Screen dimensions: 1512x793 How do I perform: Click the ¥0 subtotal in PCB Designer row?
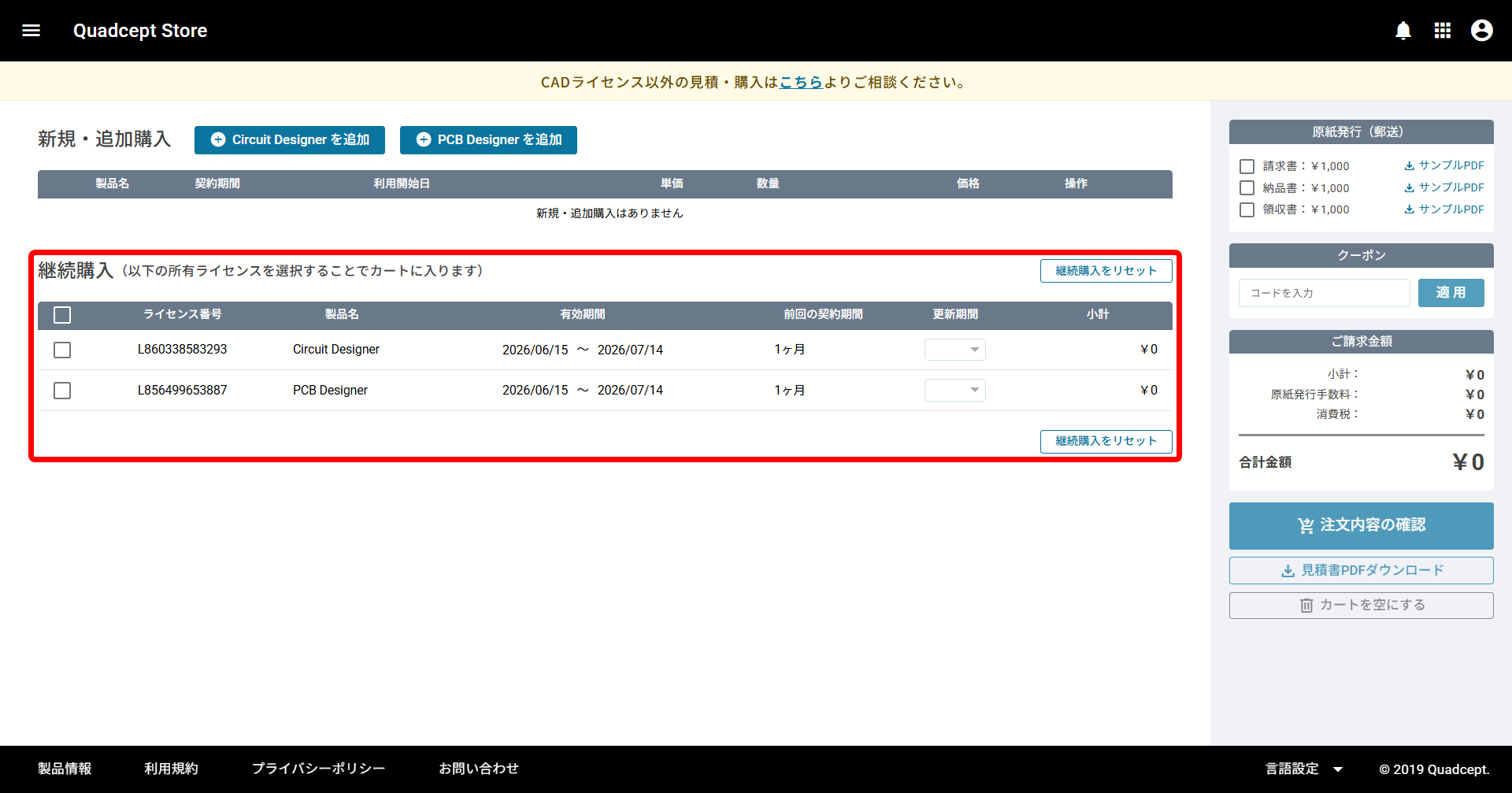coord(1149,391)
